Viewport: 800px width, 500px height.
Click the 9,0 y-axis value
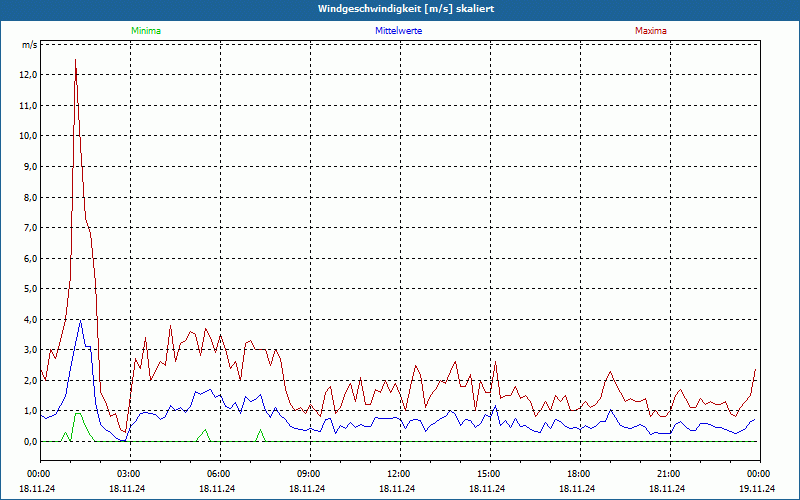point(31,167)
